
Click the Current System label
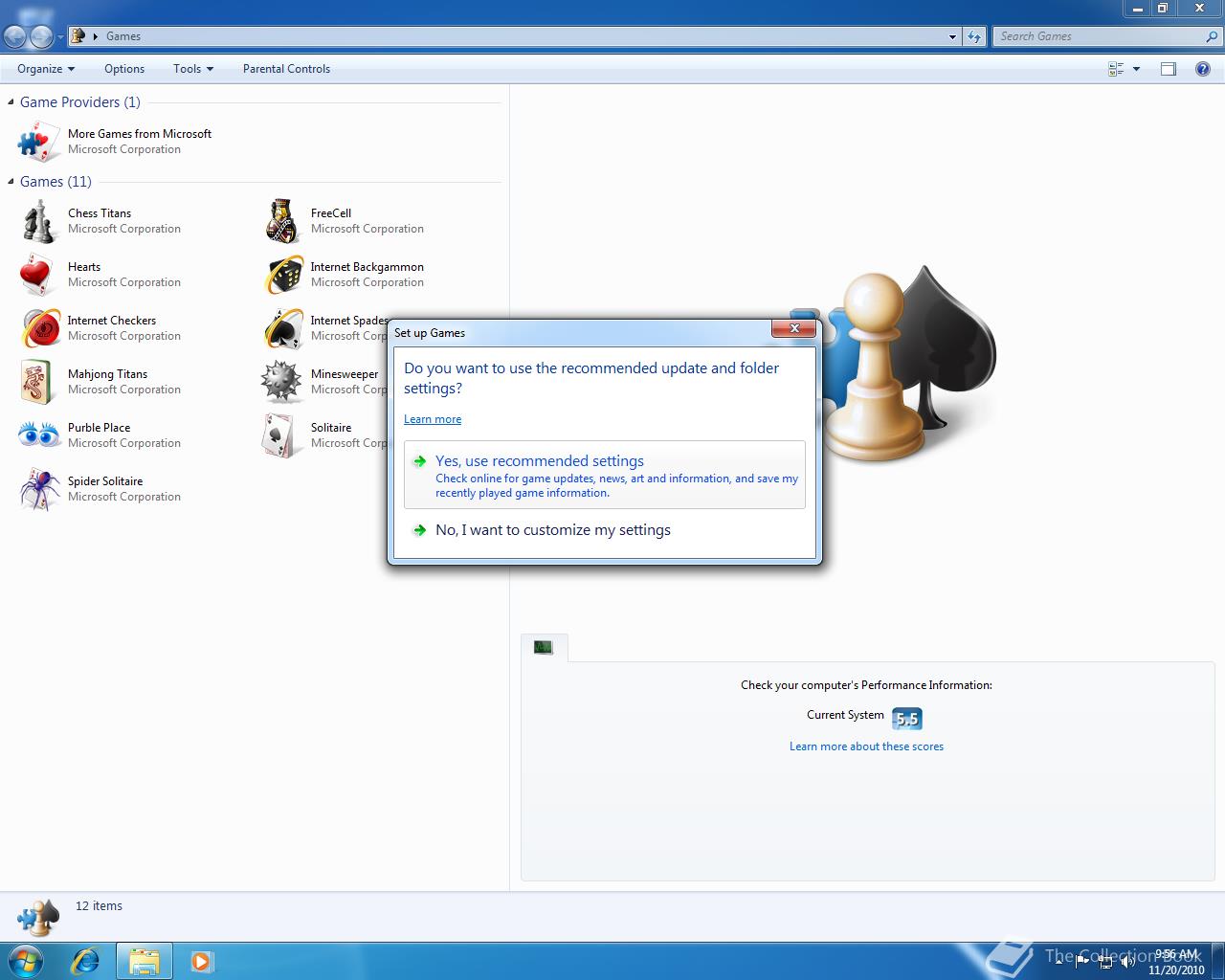[845, 715]
